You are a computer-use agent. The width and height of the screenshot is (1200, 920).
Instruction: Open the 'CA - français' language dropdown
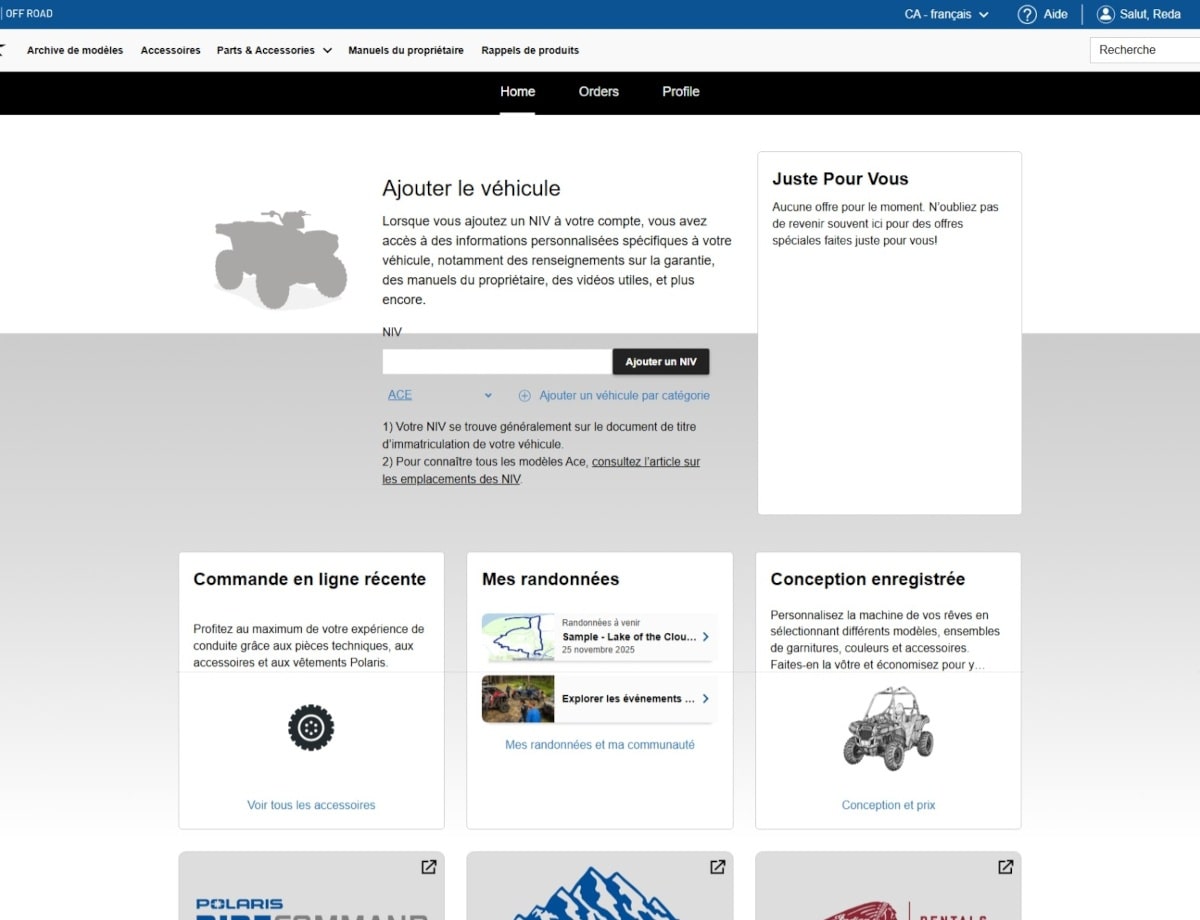pyautogui.click(x=944, y=14)
